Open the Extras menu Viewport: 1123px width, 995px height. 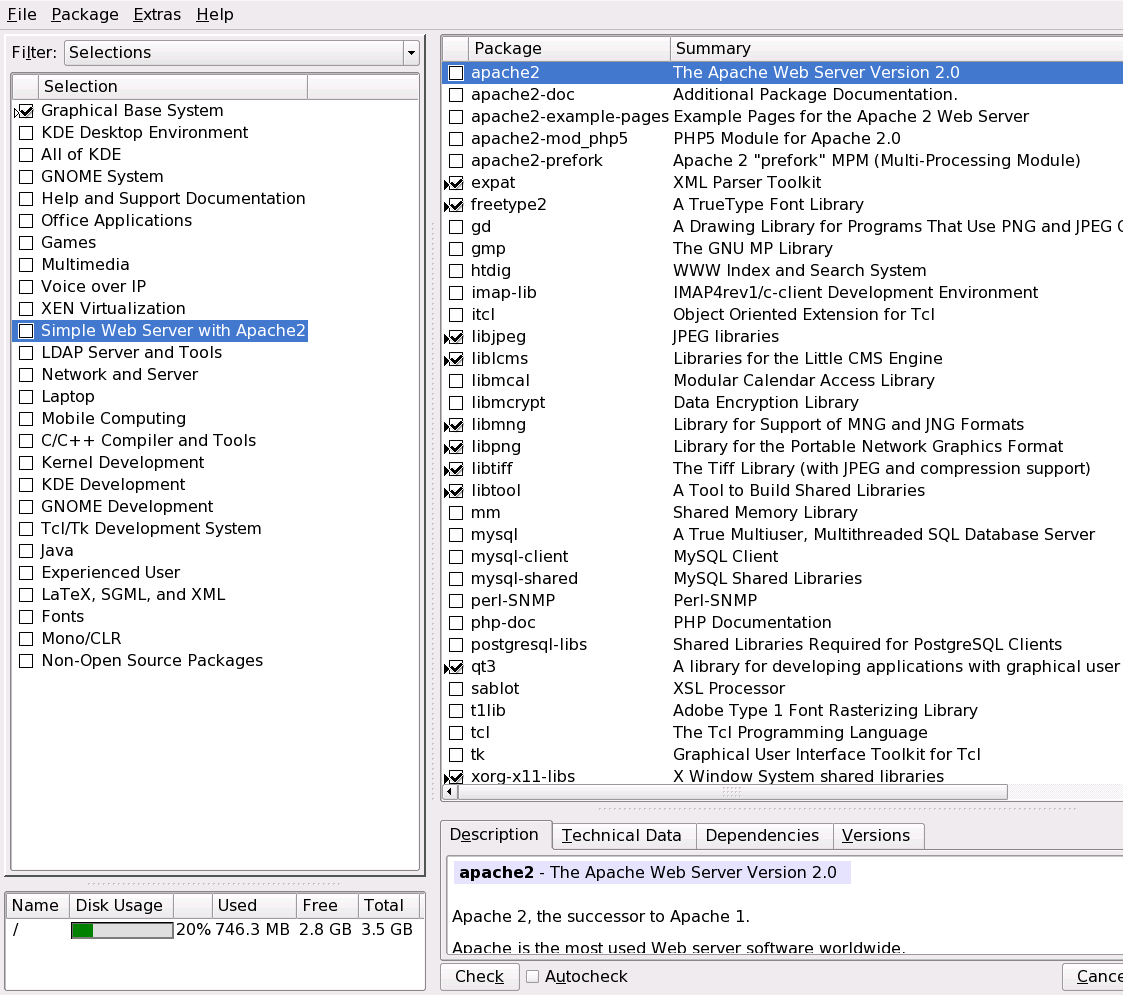click(157, 14)
